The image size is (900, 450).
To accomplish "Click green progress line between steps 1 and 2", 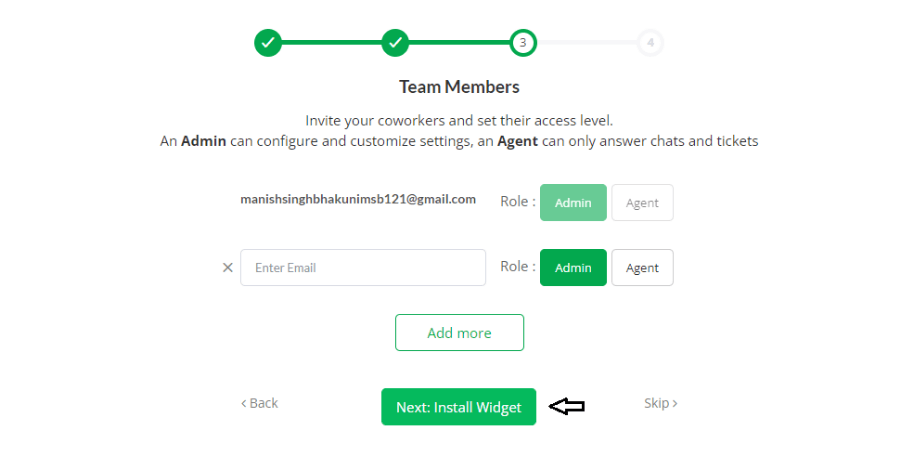I will [331, 42].
